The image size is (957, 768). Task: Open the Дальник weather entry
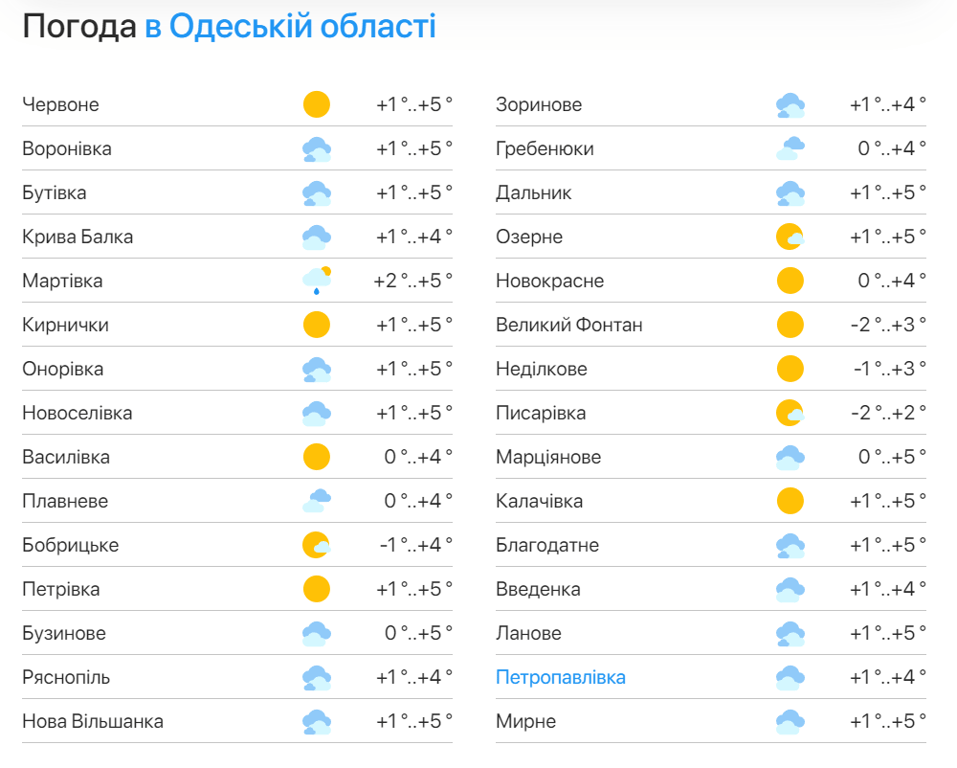coord(533,193)
